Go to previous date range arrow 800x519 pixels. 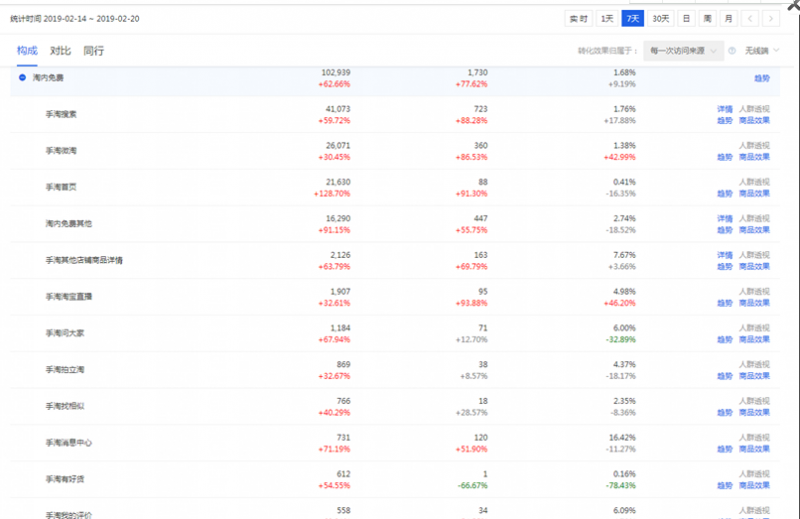[x=750, y=19]
